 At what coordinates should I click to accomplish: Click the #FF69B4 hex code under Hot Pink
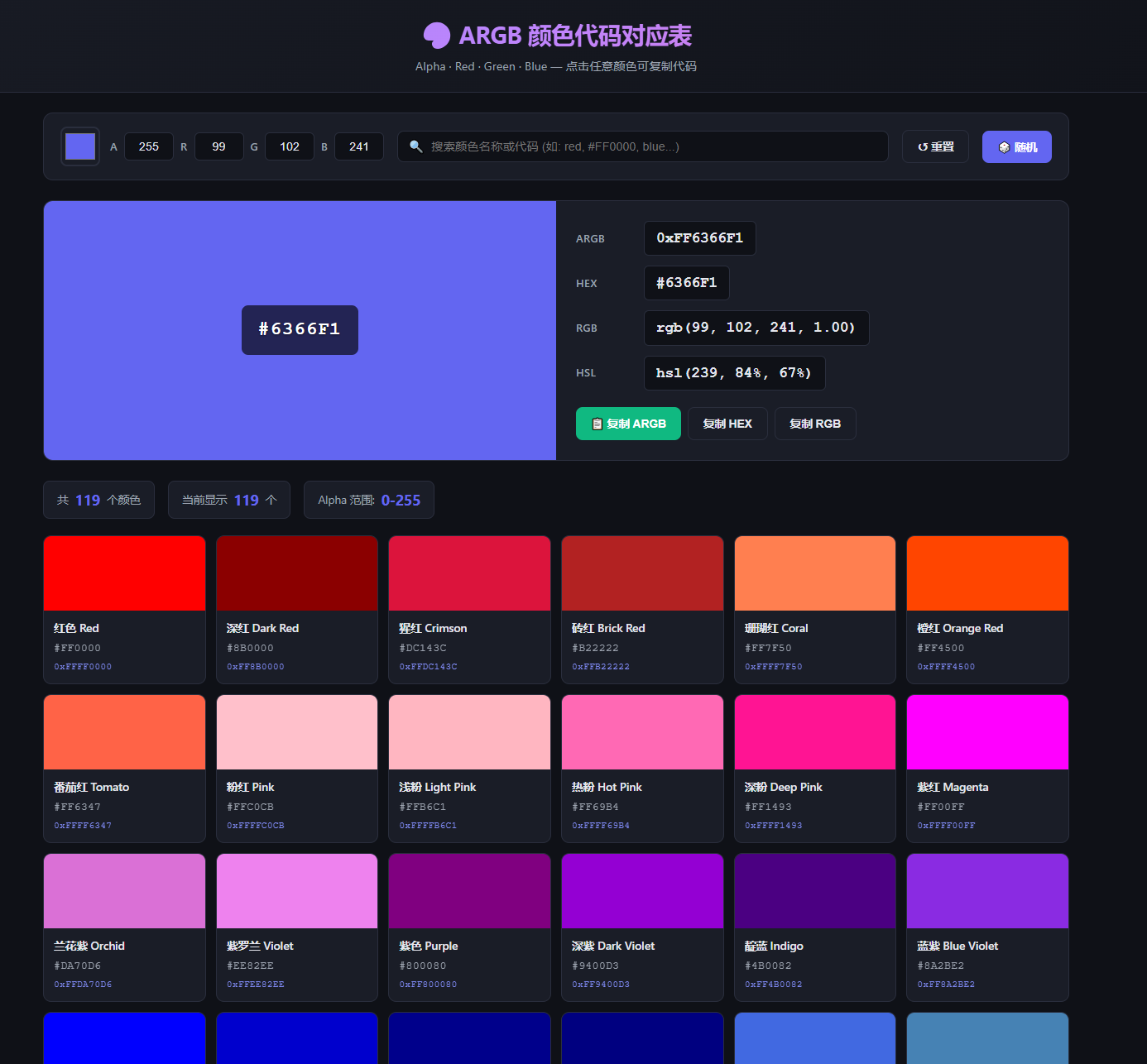(x=596, y=807)
